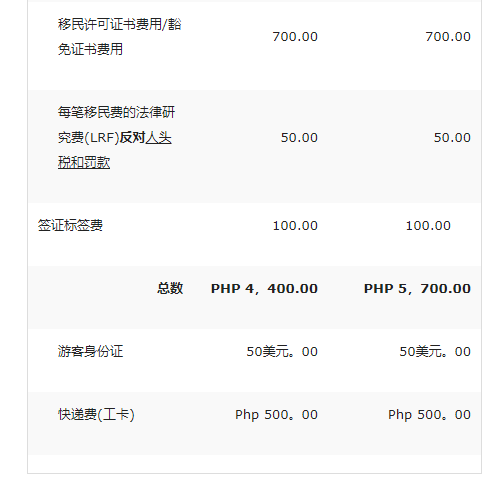This screenshot has width=490, height=478.
Task: Click the 总数 total label
Action: [x=170, y=288]
